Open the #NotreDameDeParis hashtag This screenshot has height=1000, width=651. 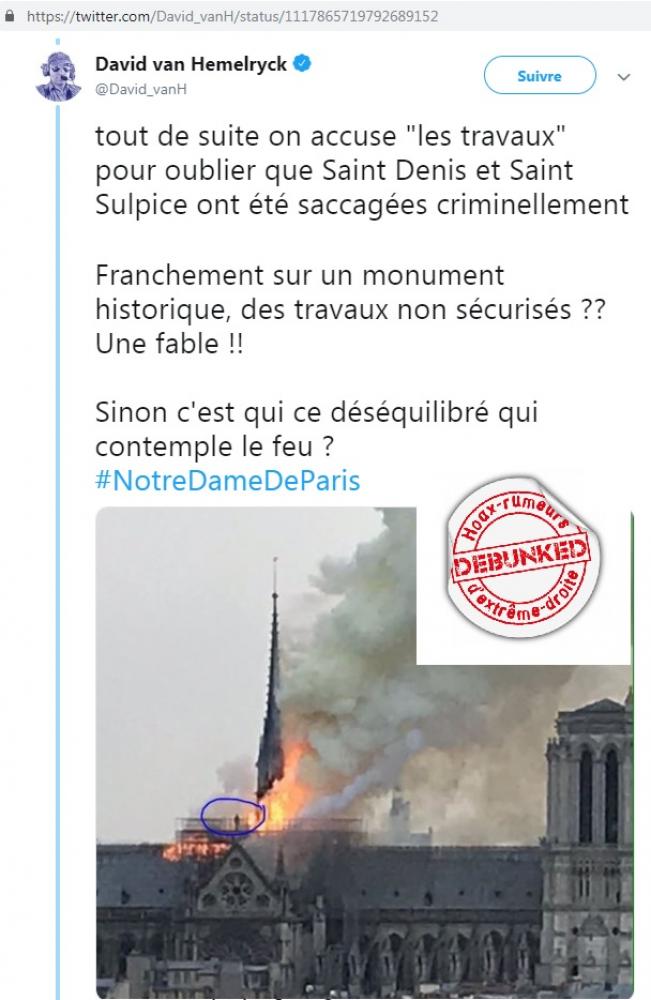tap(228, 480)
